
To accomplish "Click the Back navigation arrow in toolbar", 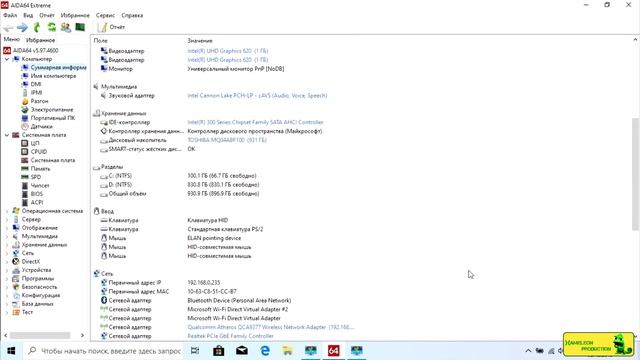I will (8, 27).
